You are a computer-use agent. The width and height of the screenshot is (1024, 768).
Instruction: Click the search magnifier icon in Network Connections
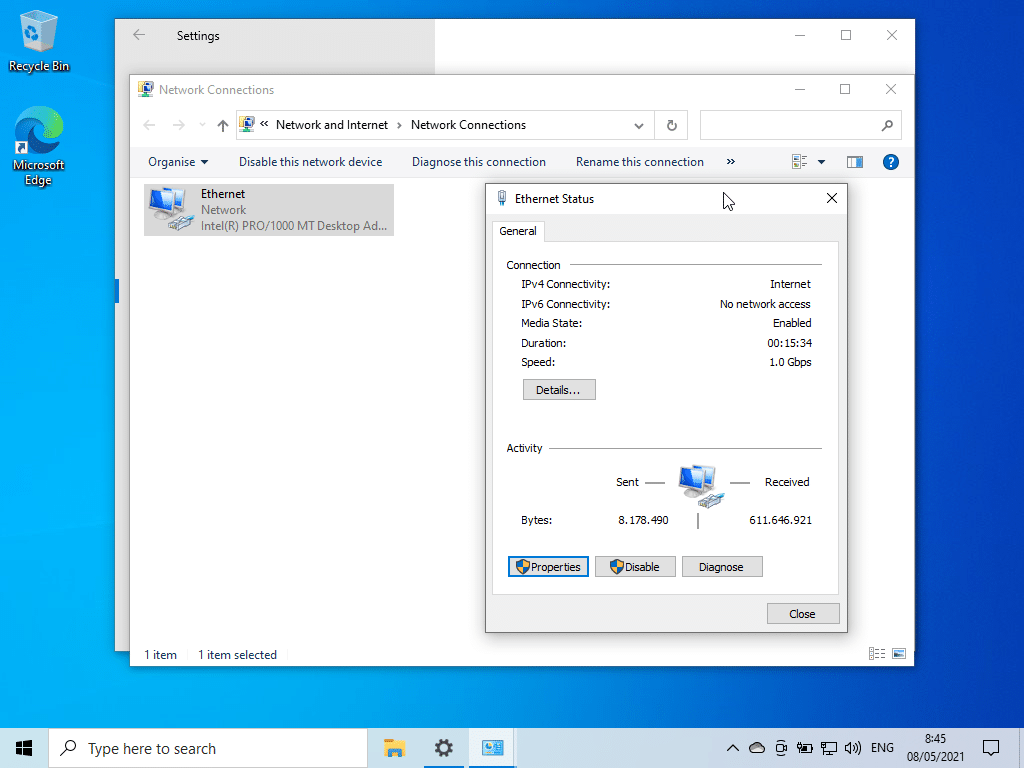pos(887,125)
